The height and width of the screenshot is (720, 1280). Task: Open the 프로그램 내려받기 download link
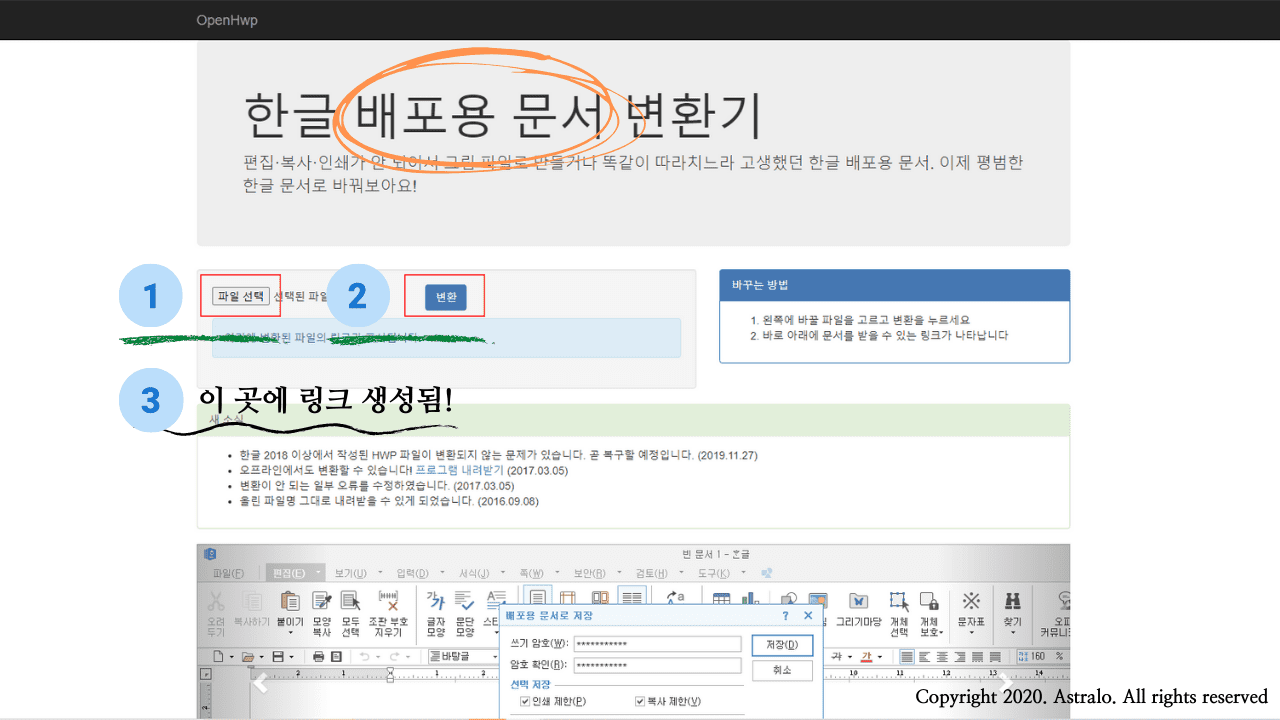coord(461,469)
